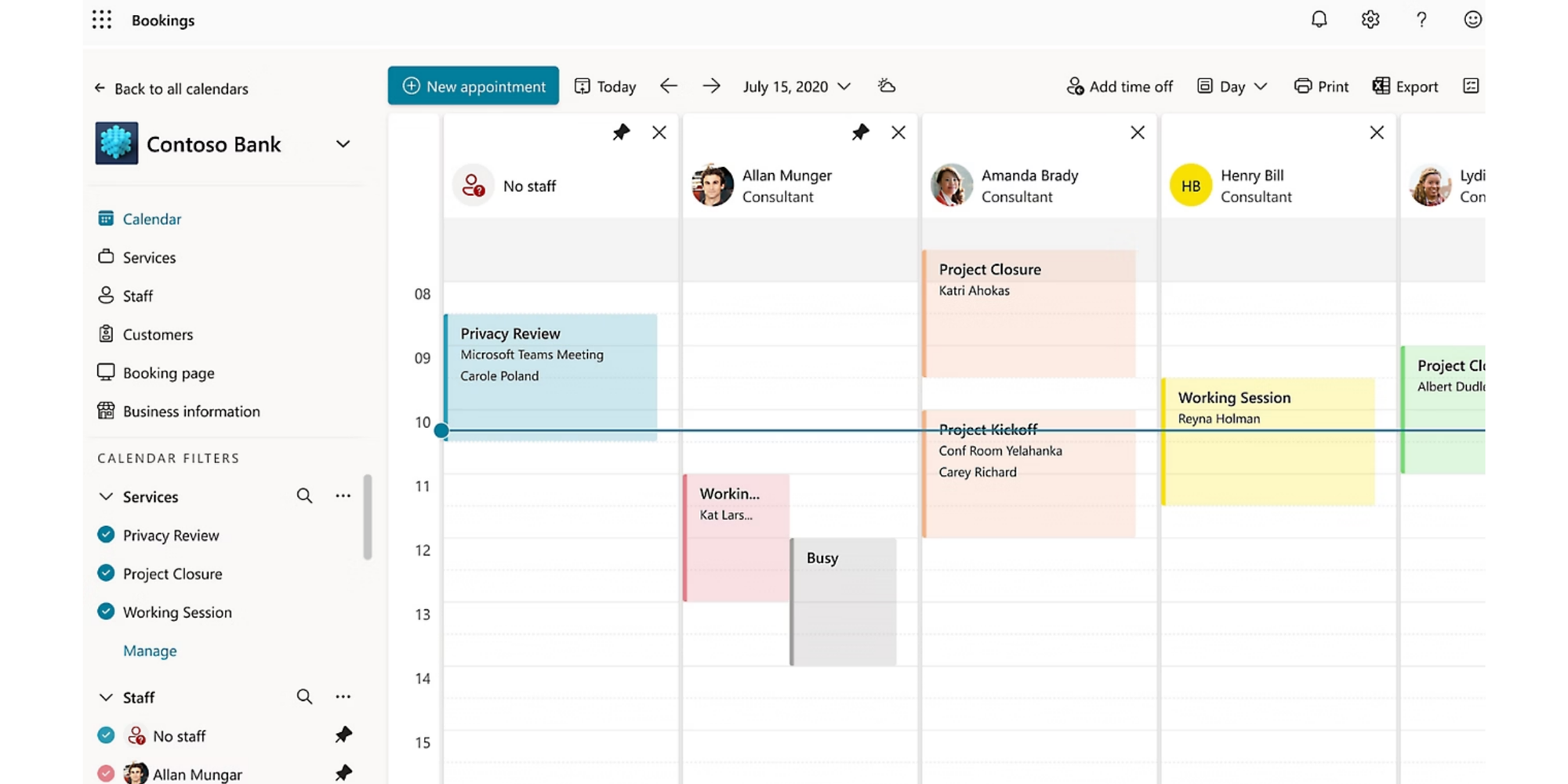
Task: Open the Booking page menu item
Action: (155, 372)
